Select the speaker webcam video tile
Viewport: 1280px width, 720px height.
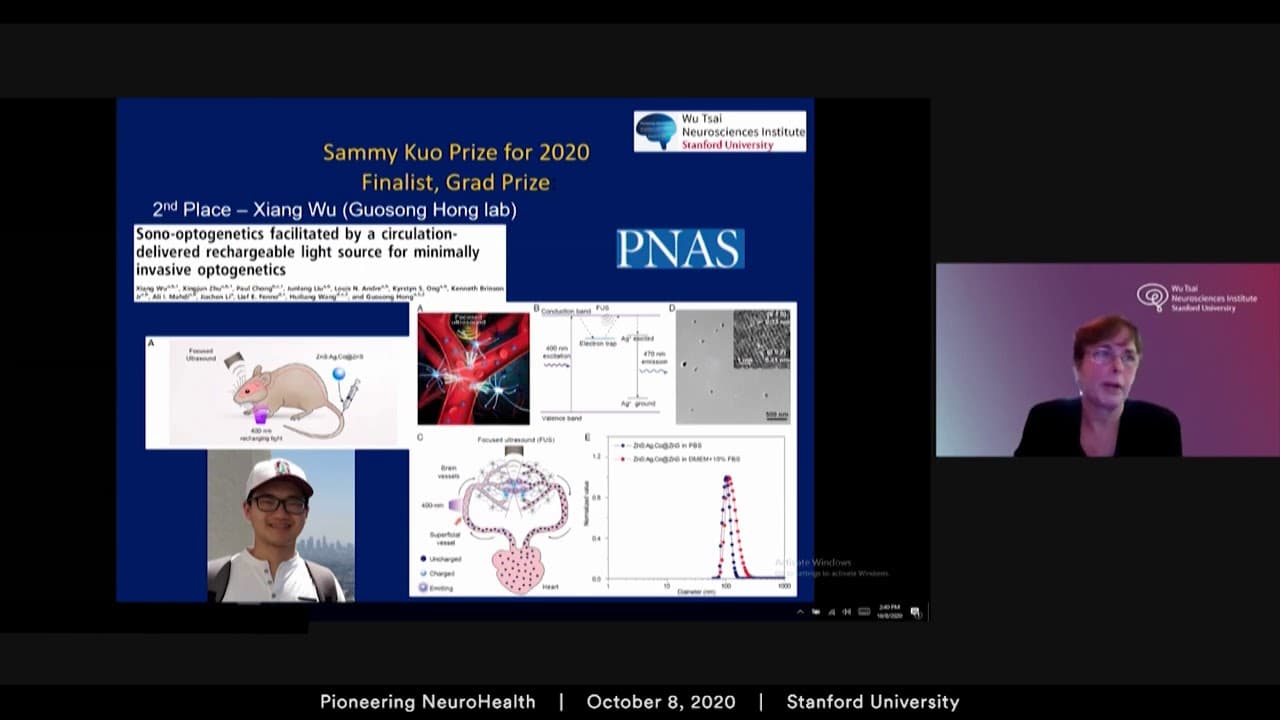coord(1107,360)
